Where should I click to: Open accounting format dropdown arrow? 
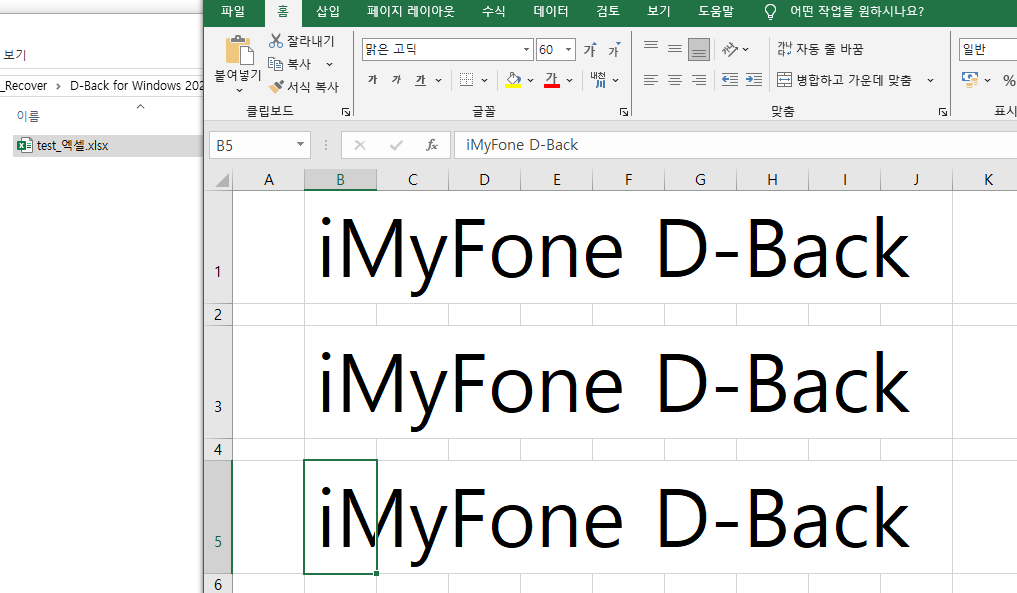pos(987,80)
